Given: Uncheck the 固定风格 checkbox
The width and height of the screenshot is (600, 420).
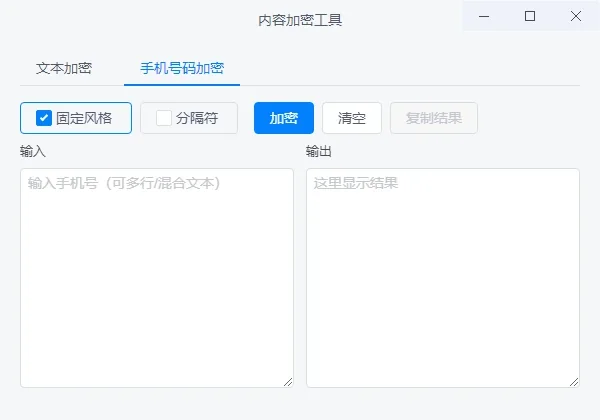Looking at the screenshot, I should tap(44, 118).
